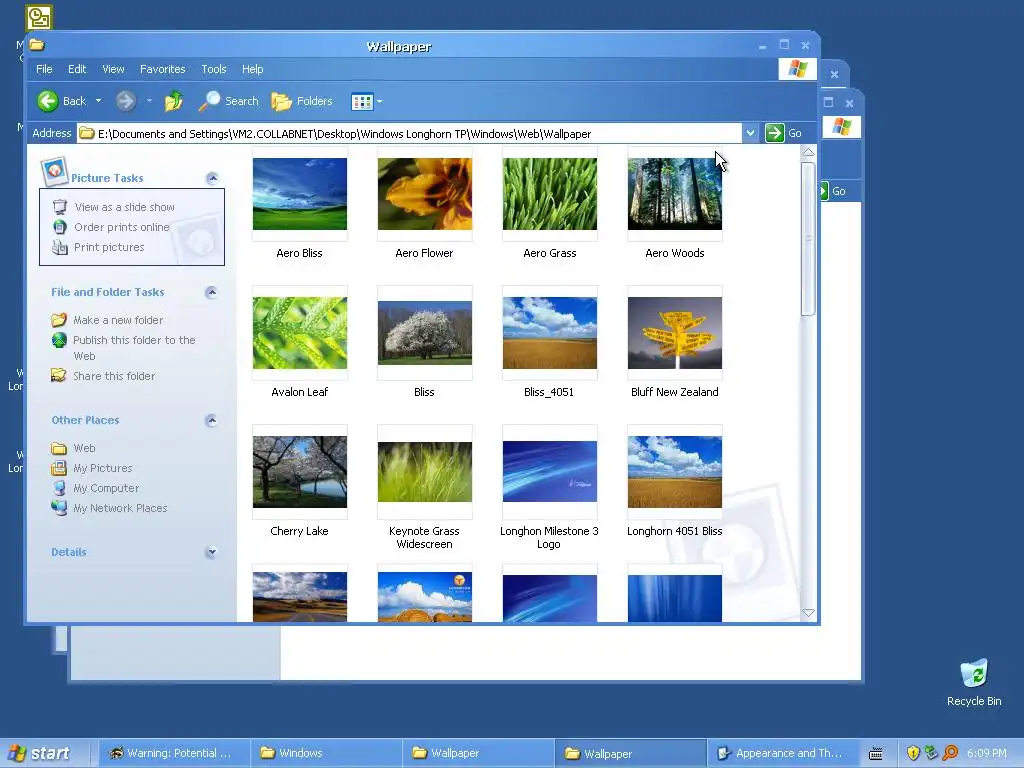Select the Aero Bliss thumbnail
This screenshot has width=1024, height=768.
coord(300,194)
